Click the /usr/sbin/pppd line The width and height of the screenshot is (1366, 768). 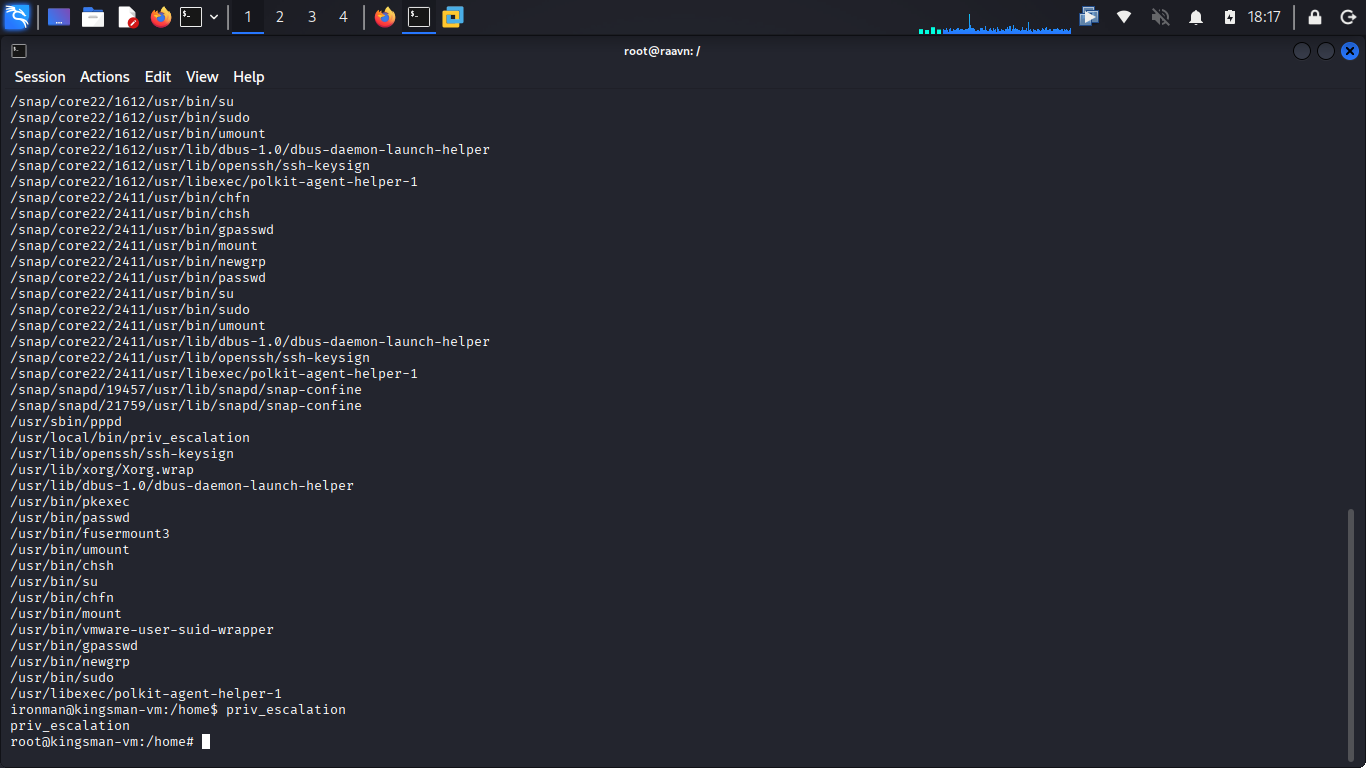point(66,422)
